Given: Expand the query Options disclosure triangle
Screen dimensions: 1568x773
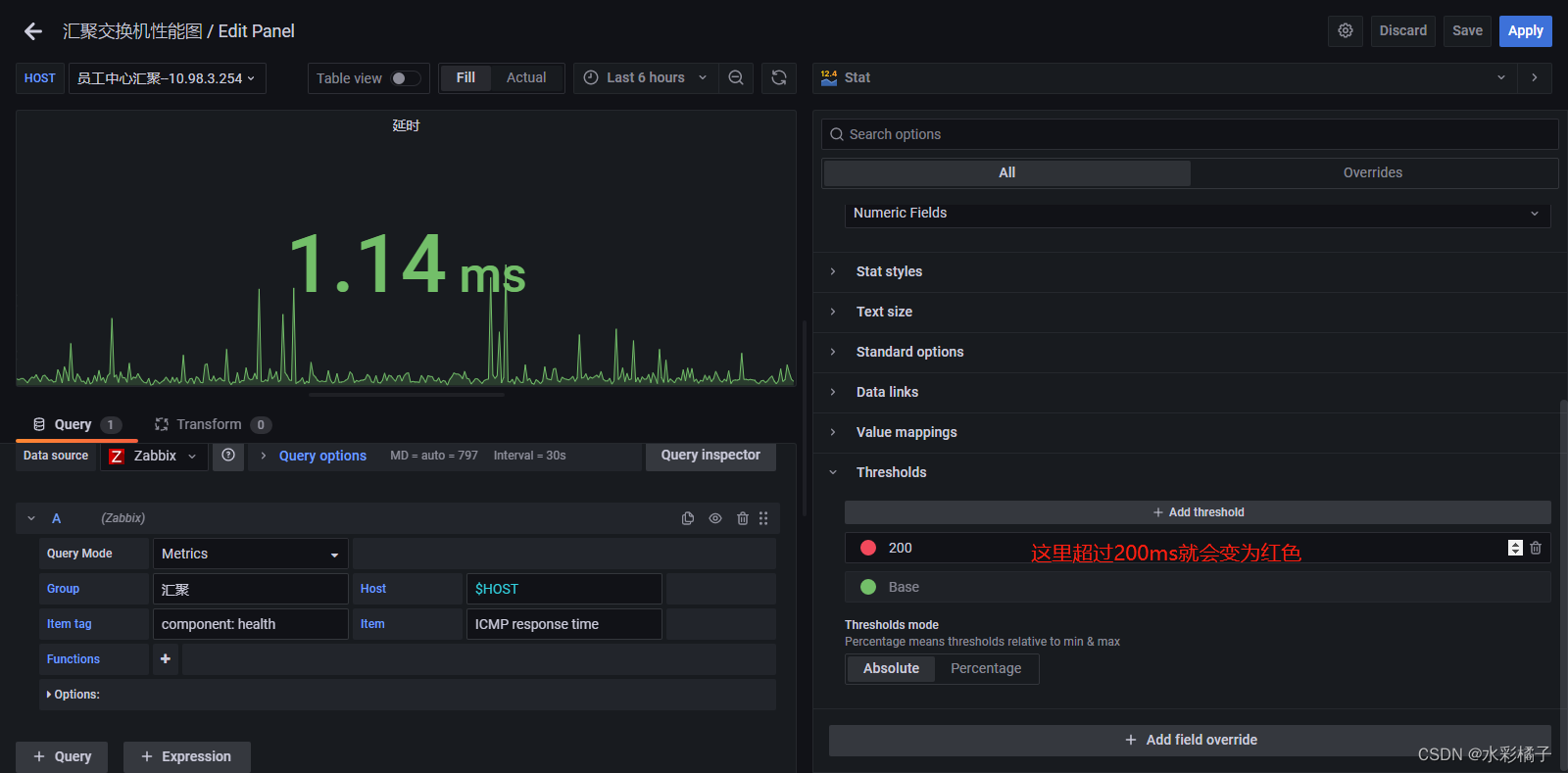Looking at the screenshot, I should 49,695.
